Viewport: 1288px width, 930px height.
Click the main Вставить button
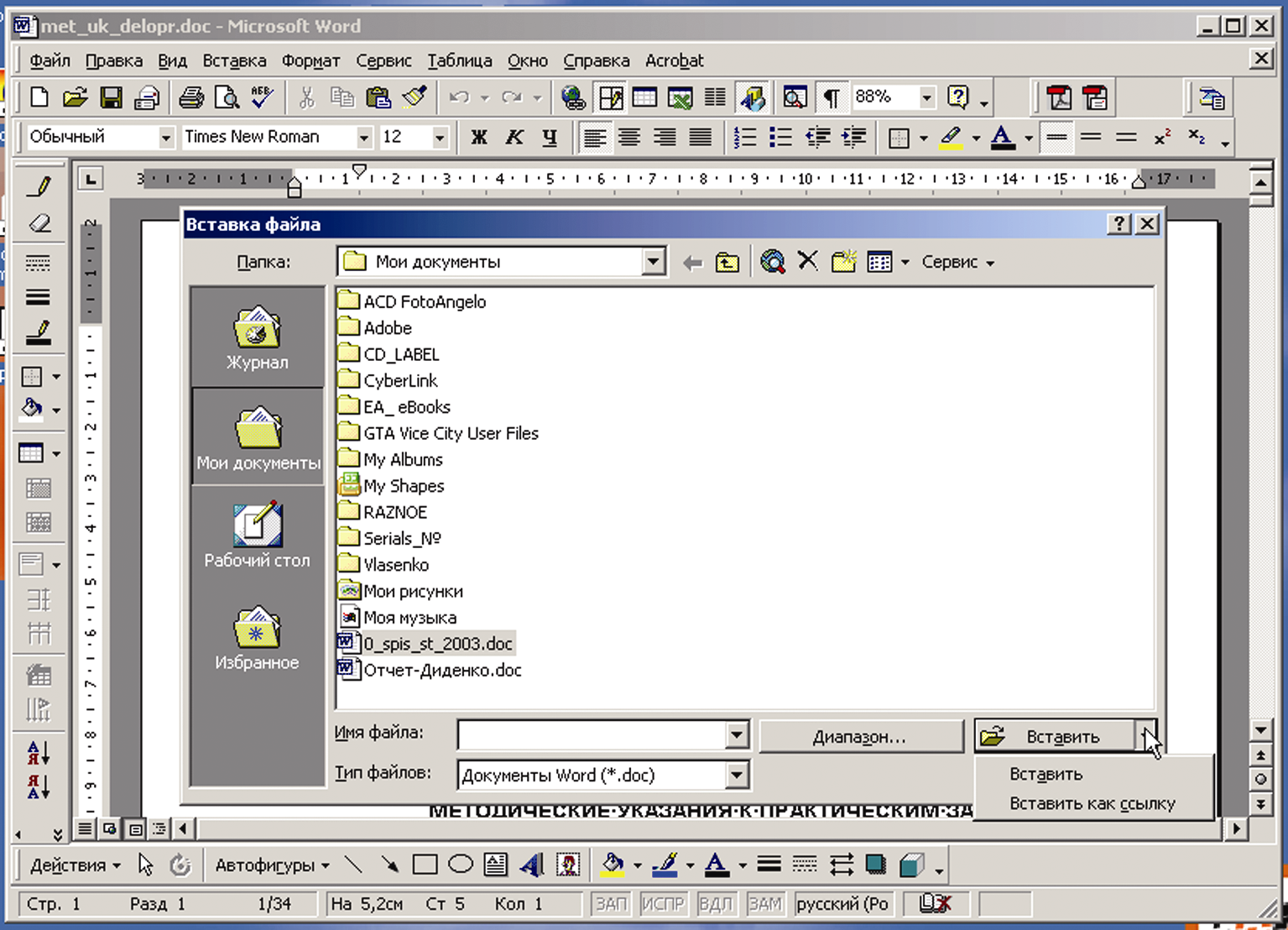pyautogui.click(x=1056, y=737)
